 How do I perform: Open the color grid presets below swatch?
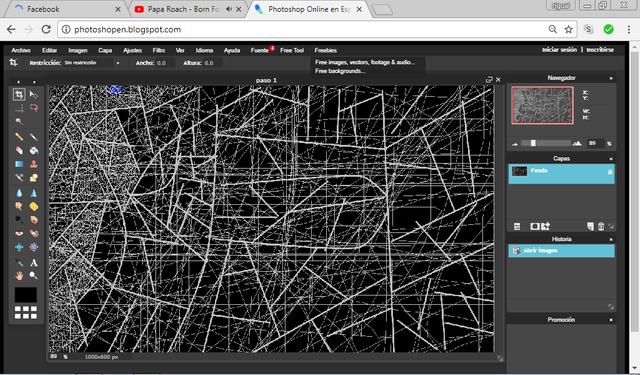tap(26, 313)
